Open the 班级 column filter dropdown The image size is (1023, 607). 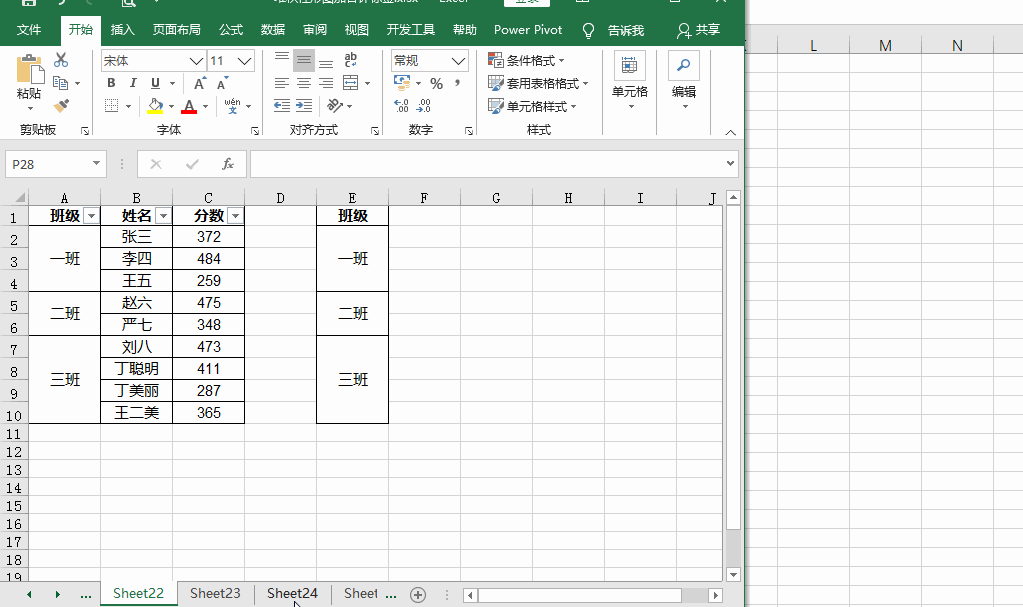[91, 216]
